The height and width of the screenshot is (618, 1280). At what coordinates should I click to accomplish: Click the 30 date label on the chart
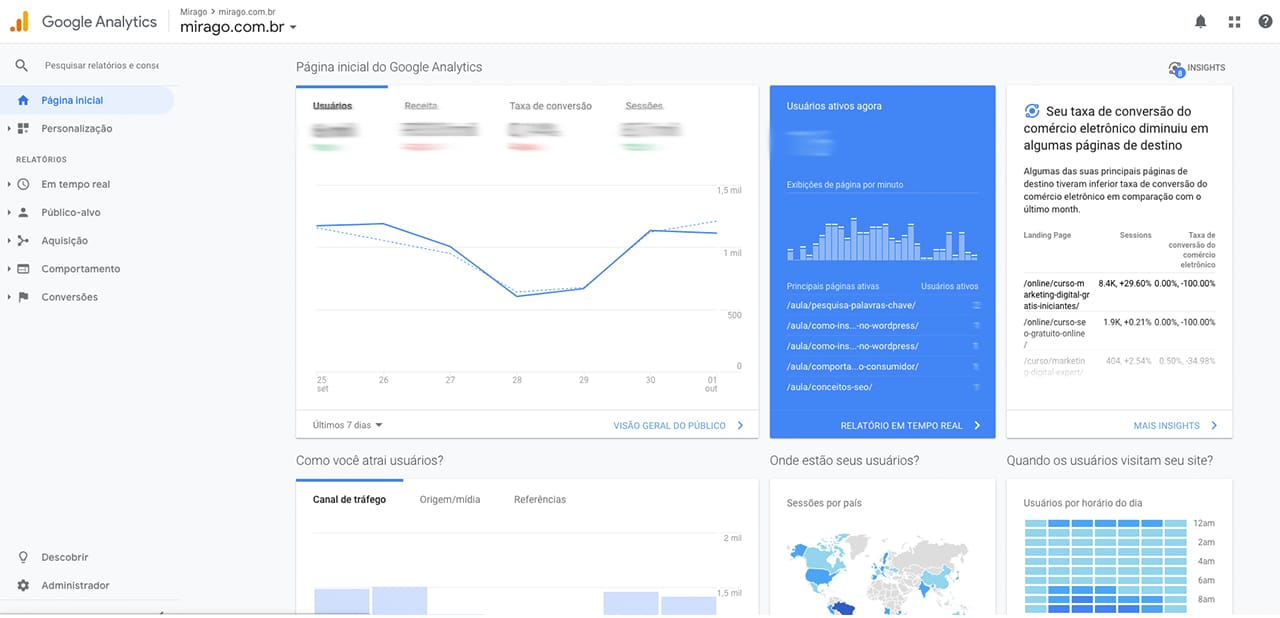[650, 380]
